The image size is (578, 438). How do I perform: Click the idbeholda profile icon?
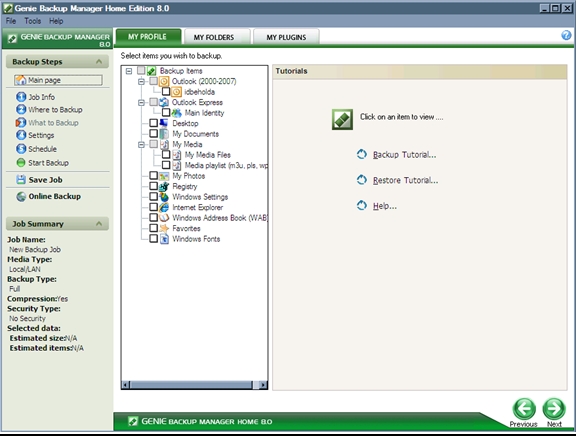[177, 92]
